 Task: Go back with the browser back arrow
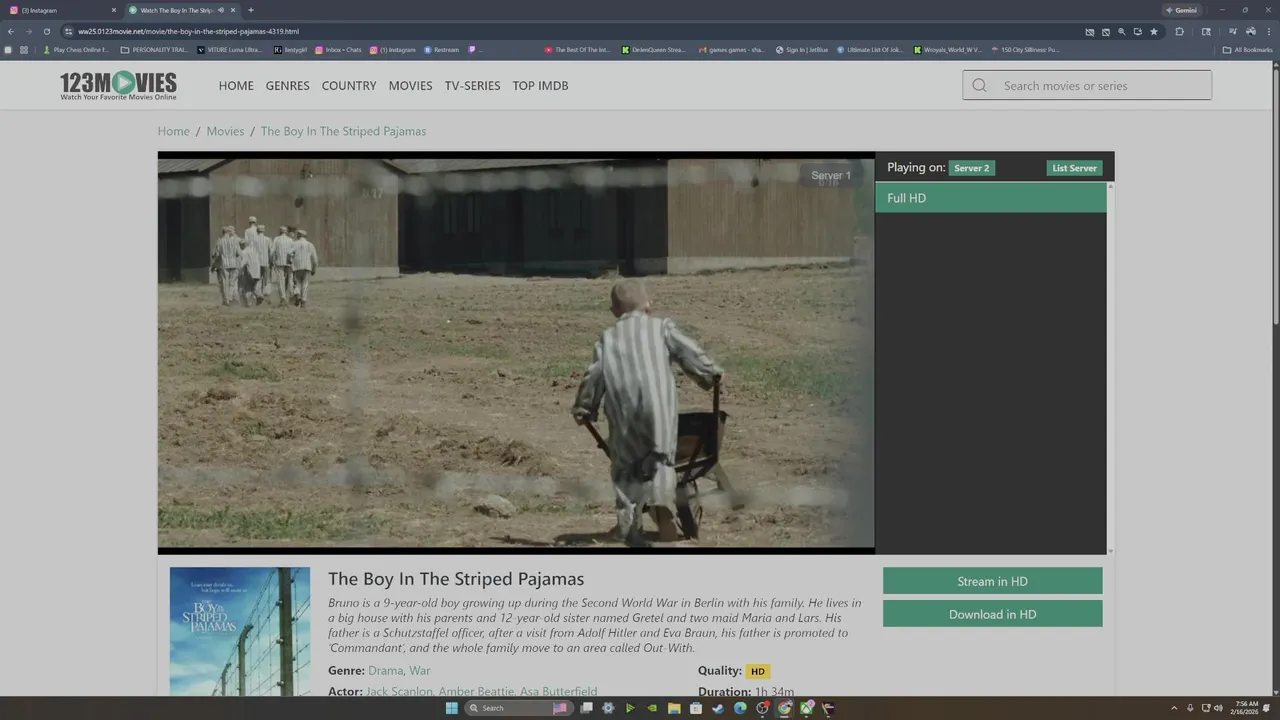pos(11,31)
